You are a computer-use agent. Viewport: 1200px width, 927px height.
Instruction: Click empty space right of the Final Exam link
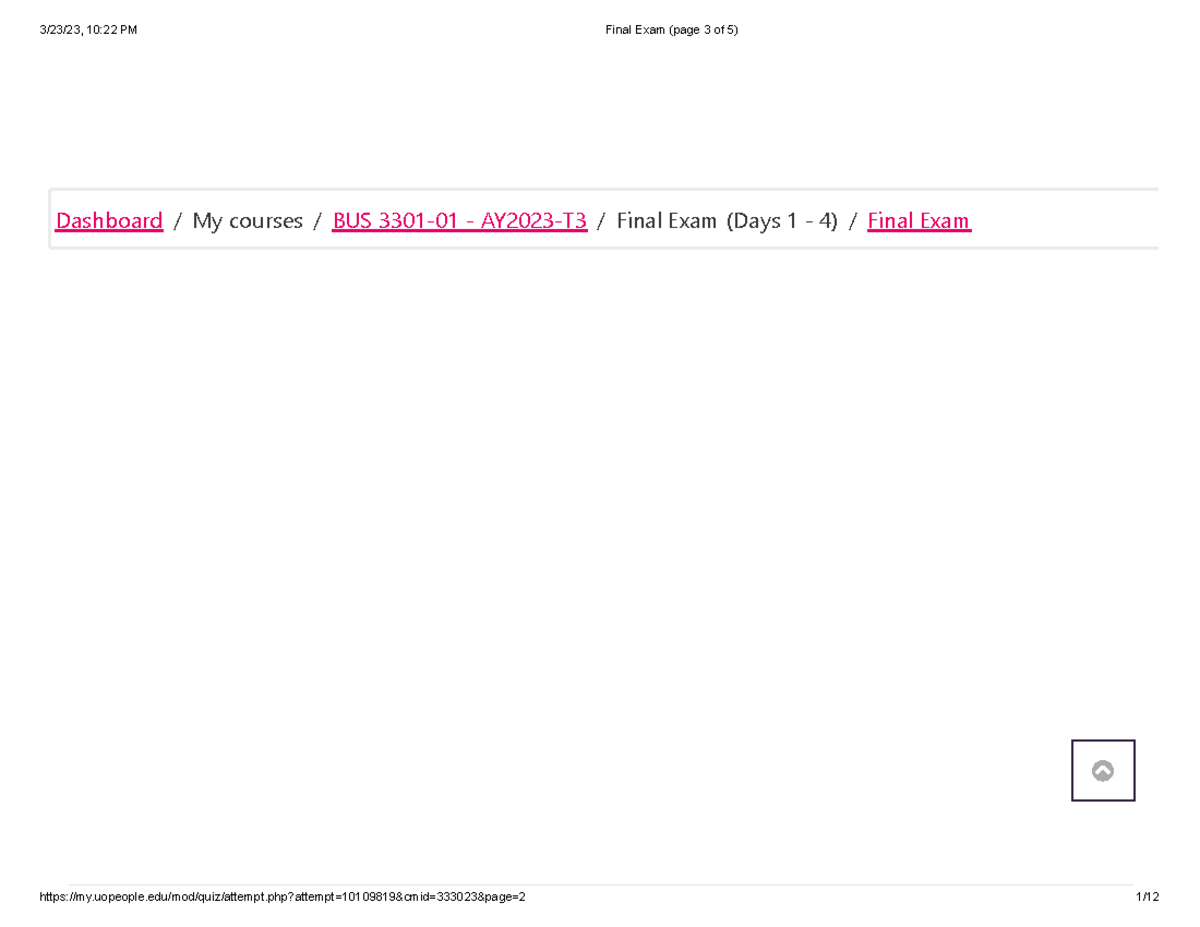(x=1060, y=220)
